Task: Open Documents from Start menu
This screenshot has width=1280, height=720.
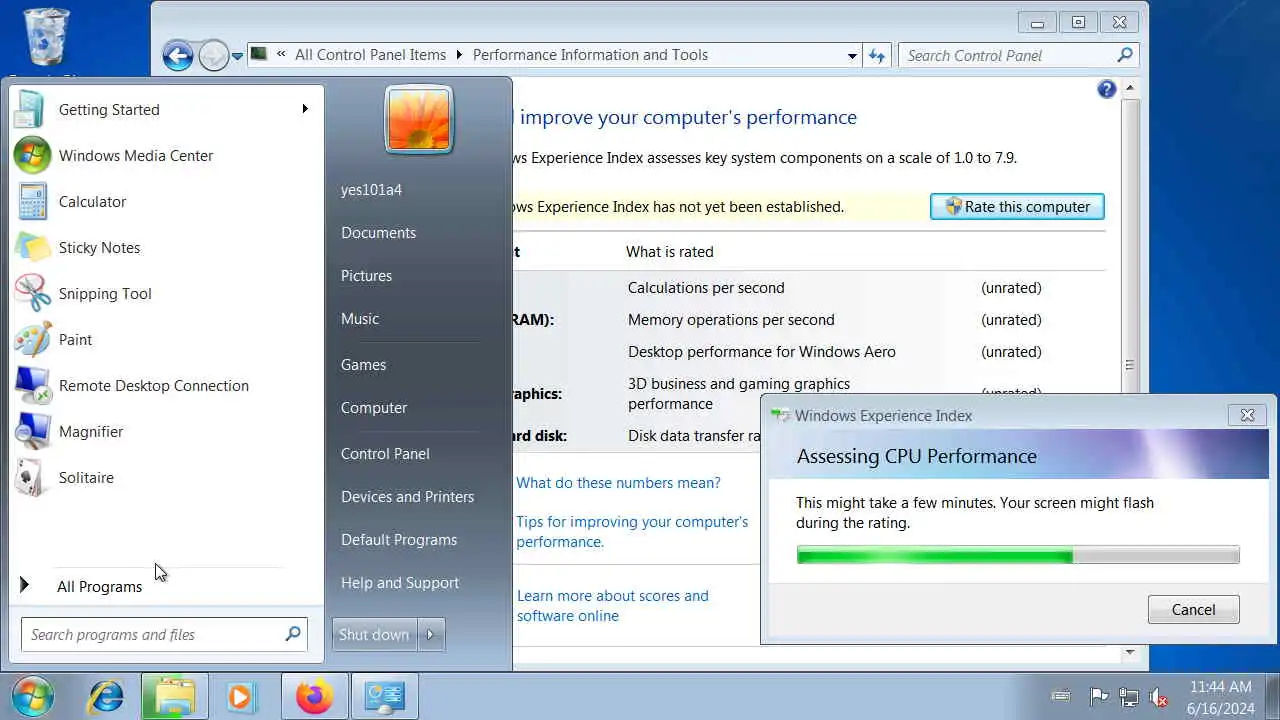Action: [x=378, y=232]
